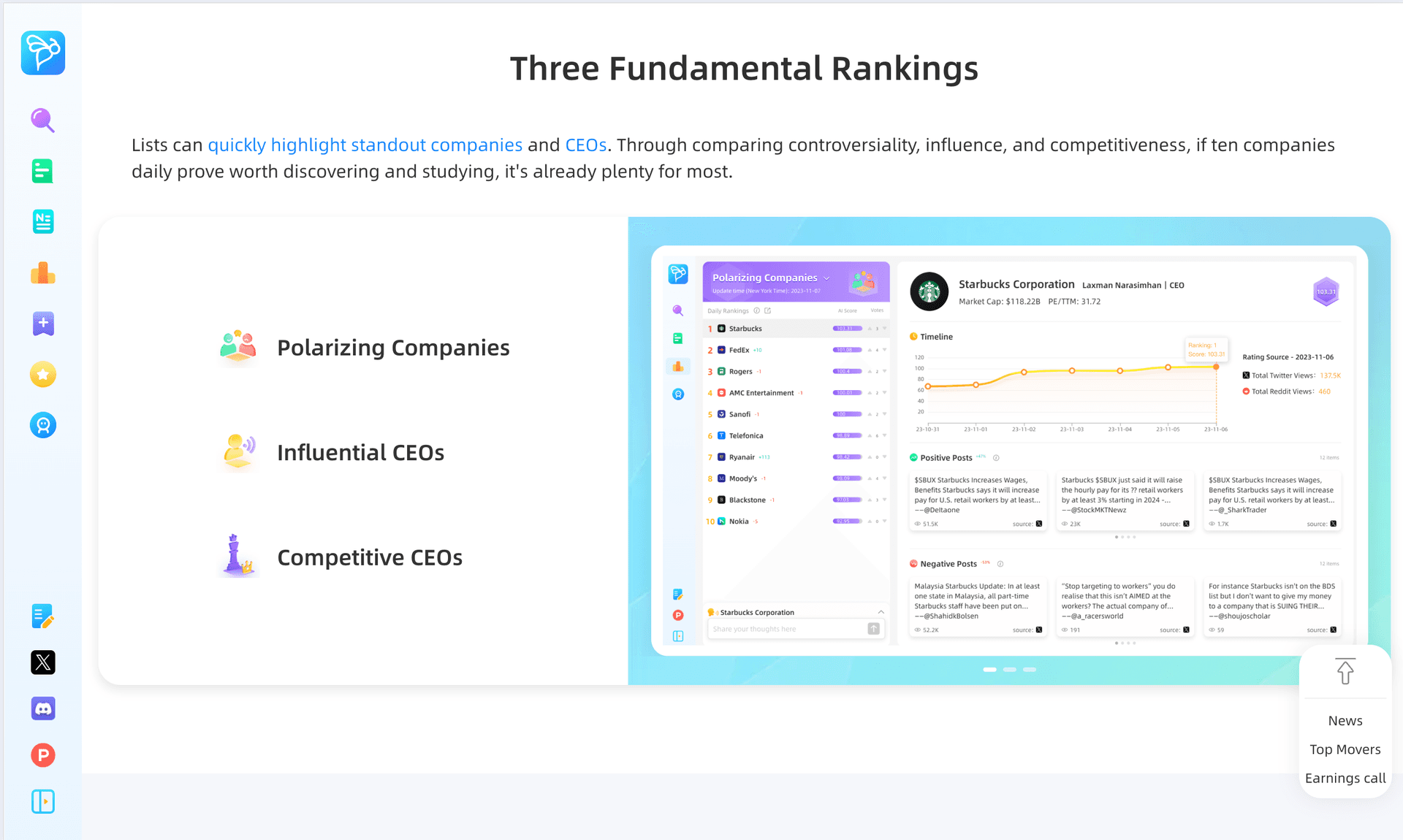This screenshot has width=1403, height=840.
Task: Select the News tab item
Action: pyautogui.click(x=1346, y=721)
